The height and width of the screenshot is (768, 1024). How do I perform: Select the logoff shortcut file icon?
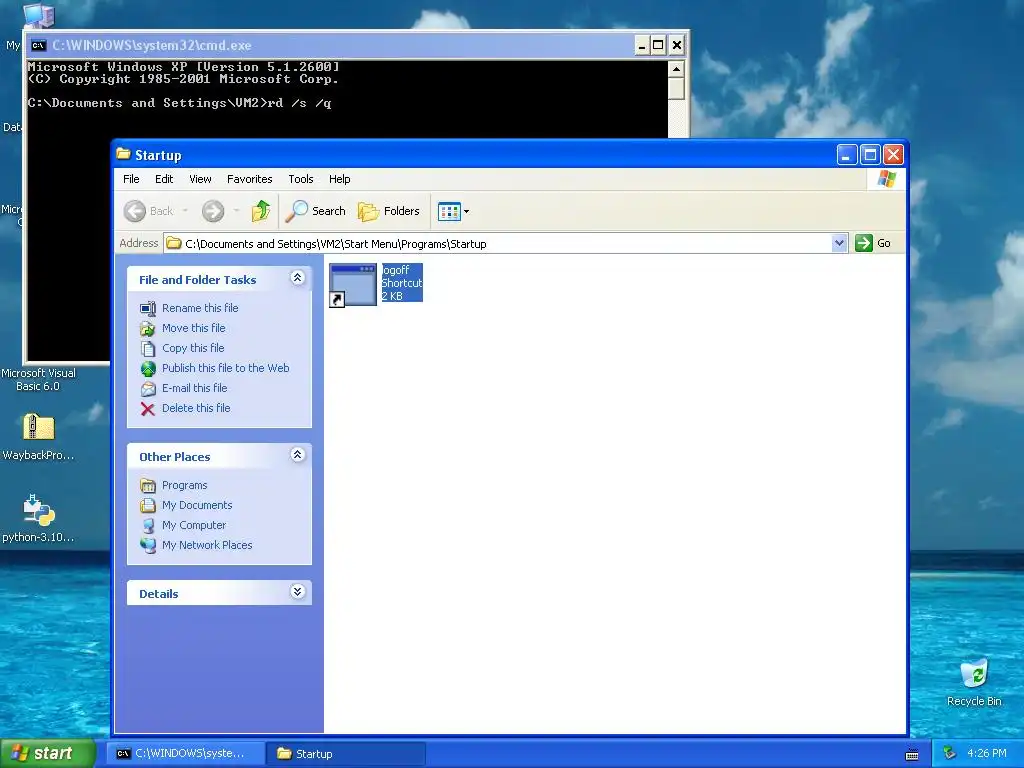point(353,285)
